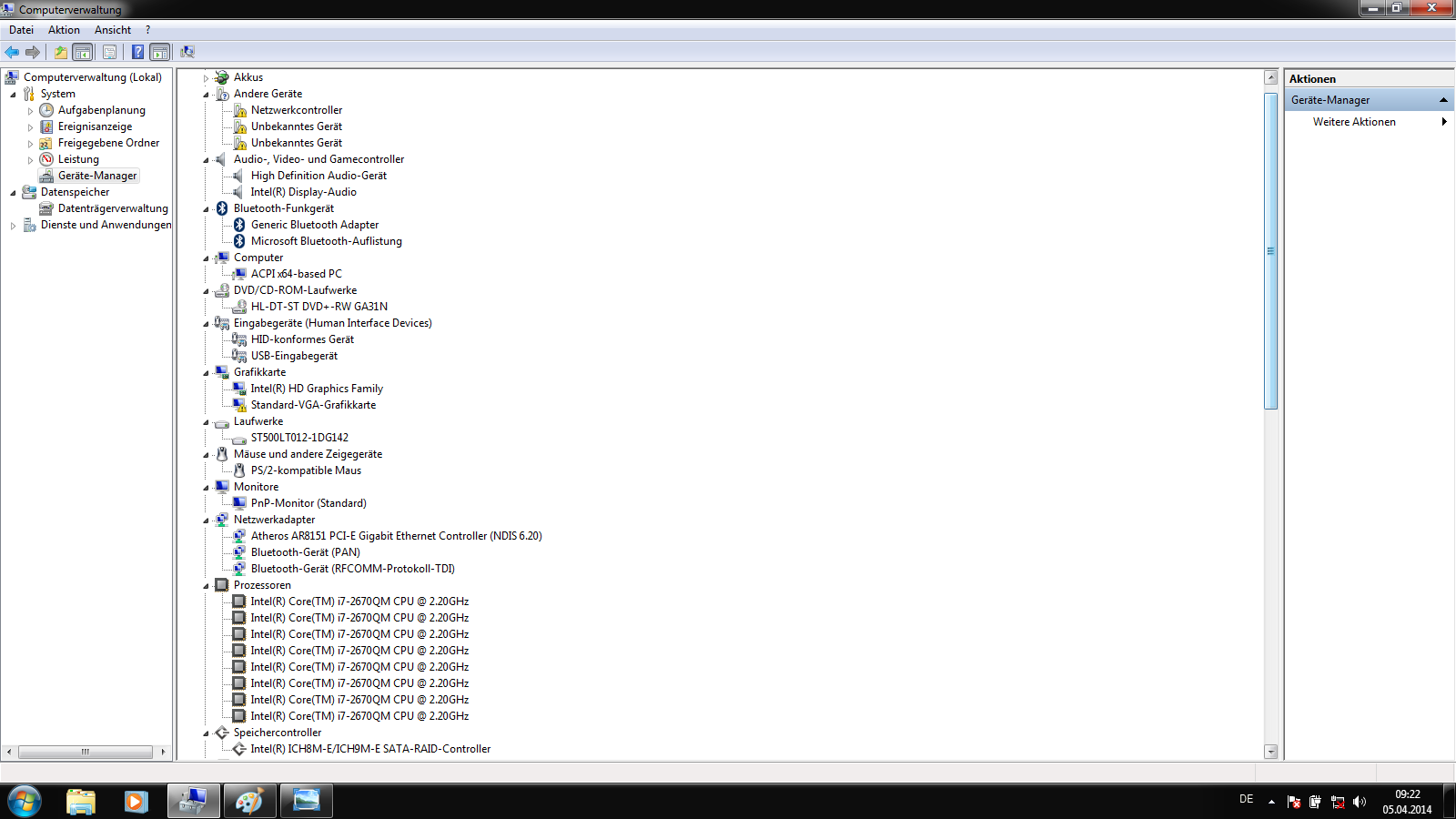The image size is (1456, 819).
Task: Click device list scrollbar down arrow
Action: tap(1271, 752)
